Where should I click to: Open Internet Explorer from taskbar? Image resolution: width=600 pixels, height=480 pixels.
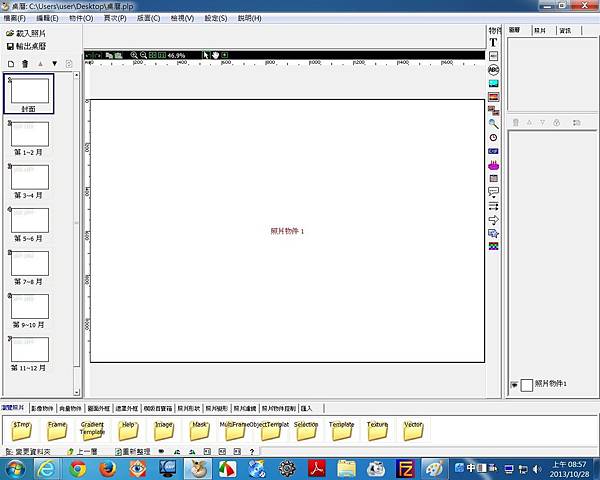(47, 469)
